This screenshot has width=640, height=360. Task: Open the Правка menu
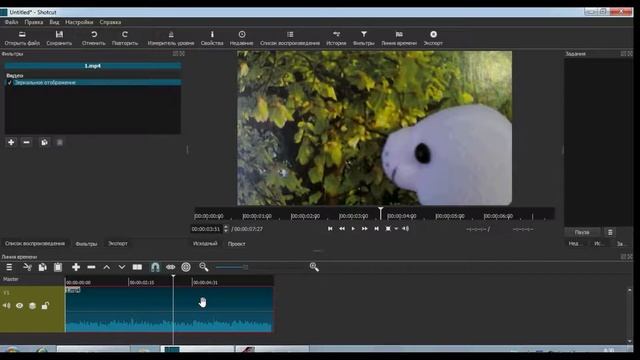(x=33, y=22)
